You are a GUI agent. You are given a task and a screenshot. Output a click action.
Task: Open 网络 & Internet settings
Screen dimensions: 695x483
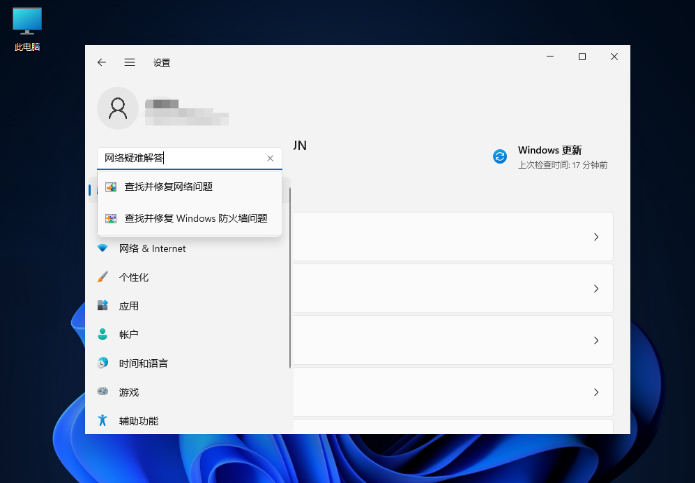151,248
